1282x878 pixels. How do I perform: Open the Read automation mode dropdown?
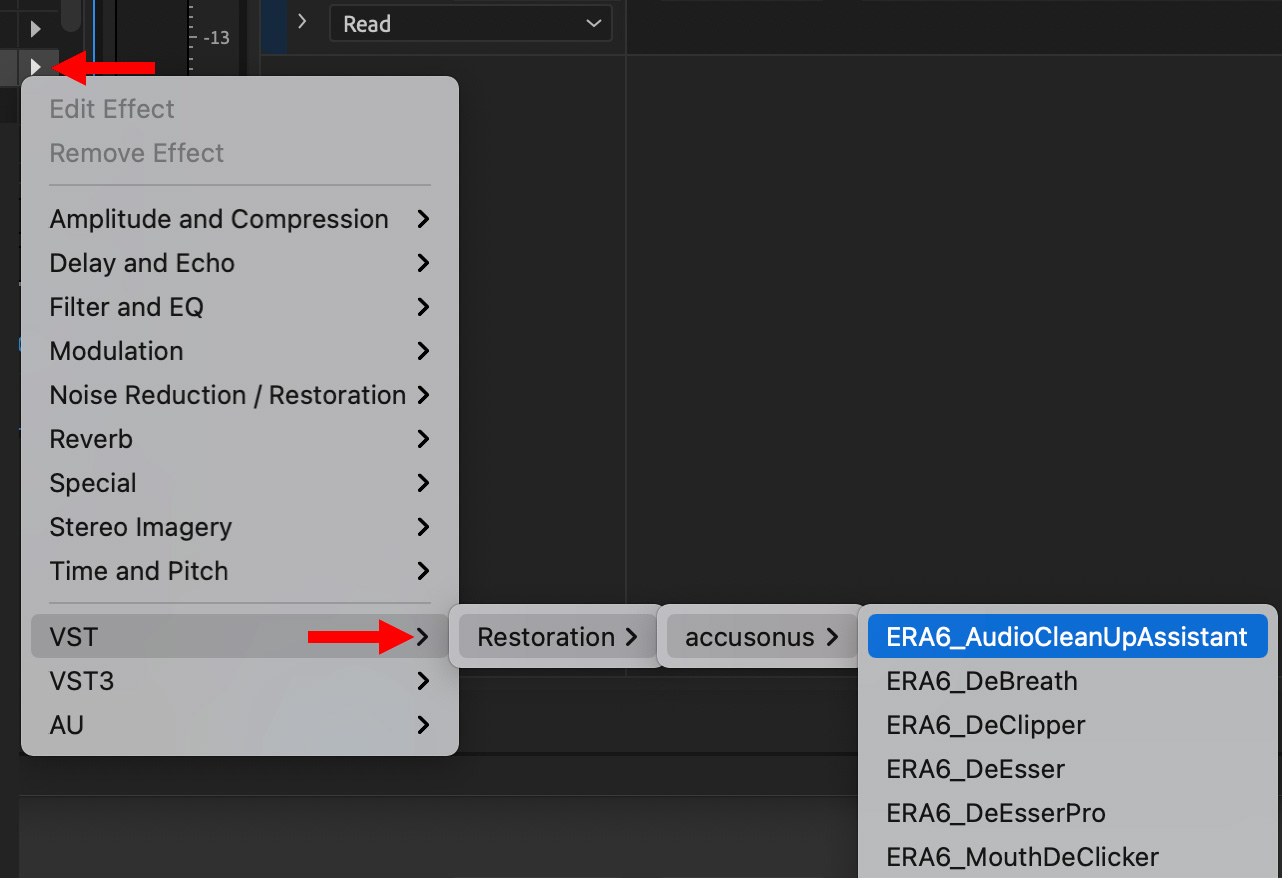coord(470,23)
